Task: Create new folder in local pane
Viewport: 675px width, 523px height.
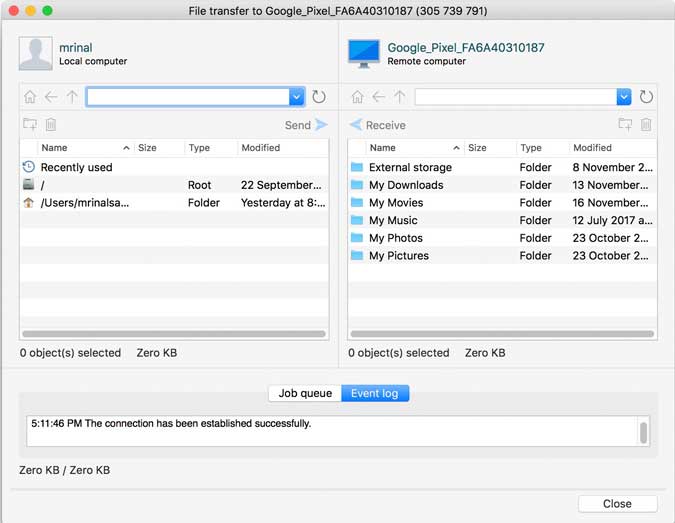Action: 30,125
